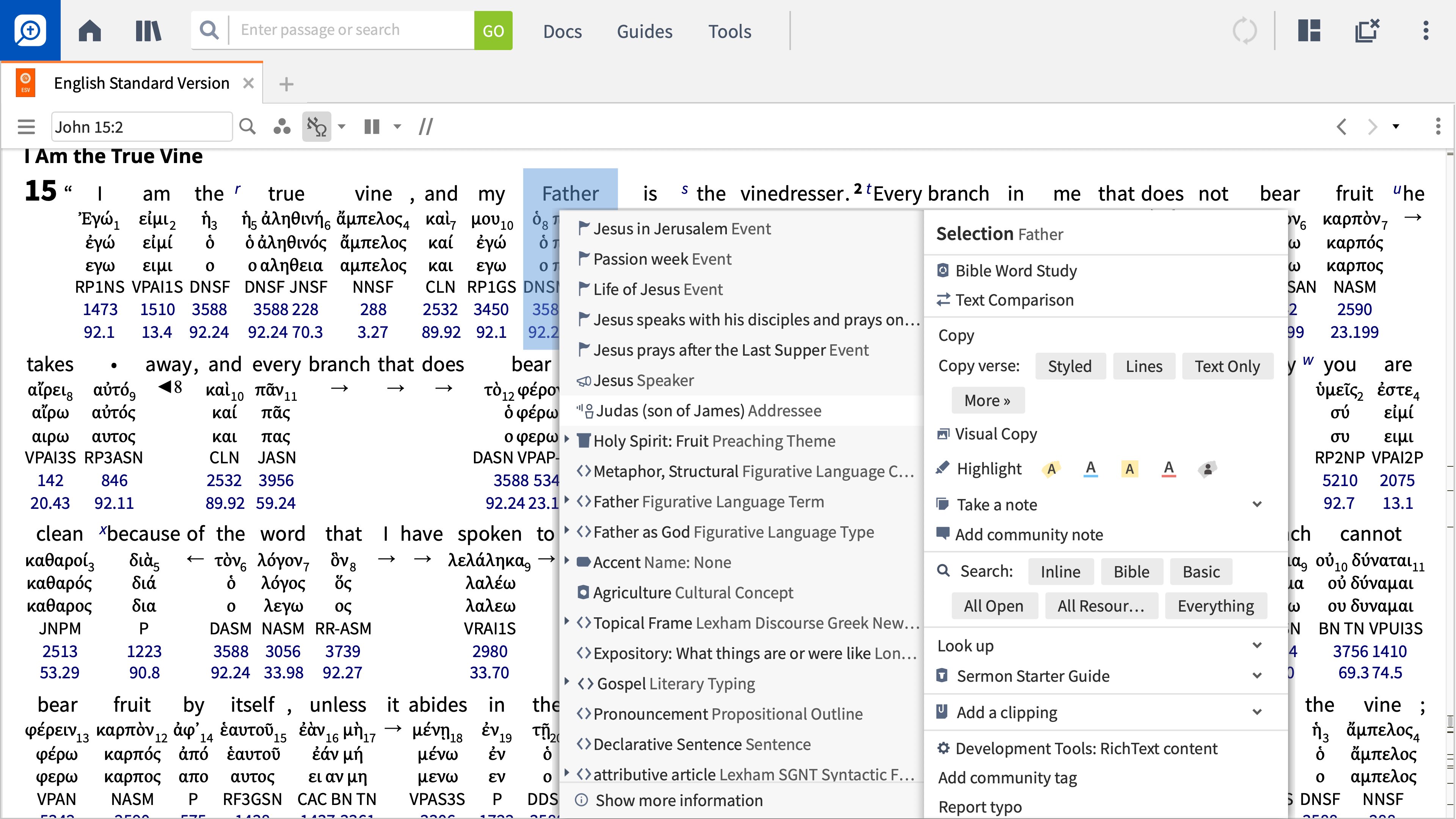The width and height of the screenshot is (1456, 819).
Task: Click the parallel resource set slashes icon
Action: (425, 127)
